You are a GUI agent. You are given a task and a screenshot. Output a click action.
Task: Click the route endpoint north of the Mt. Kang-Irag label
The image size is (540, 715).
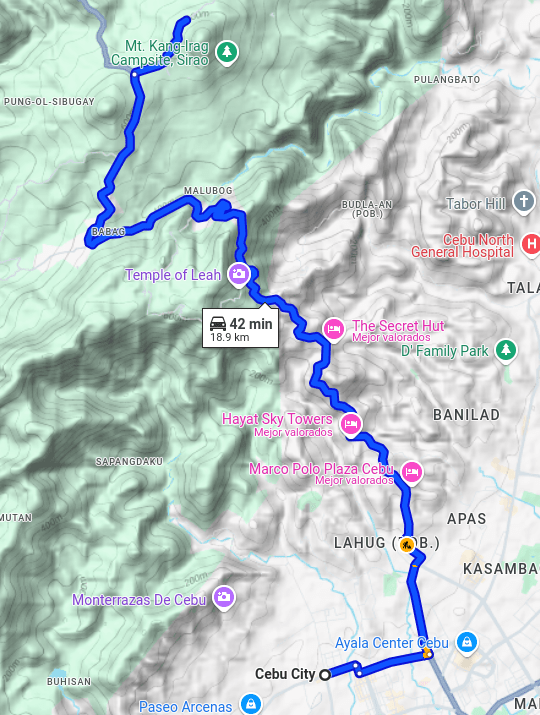point(186,20)
